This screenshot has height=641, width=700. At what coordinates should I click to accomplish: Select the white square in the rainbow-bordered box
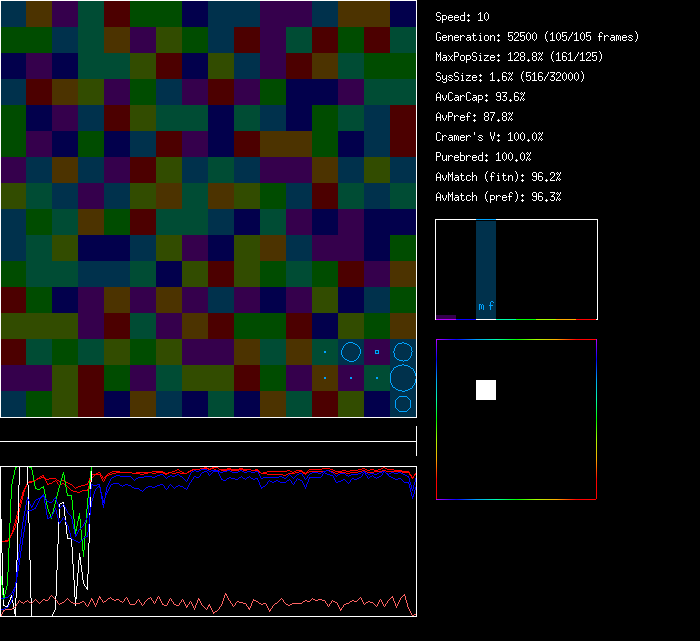(x=486, y=390)
